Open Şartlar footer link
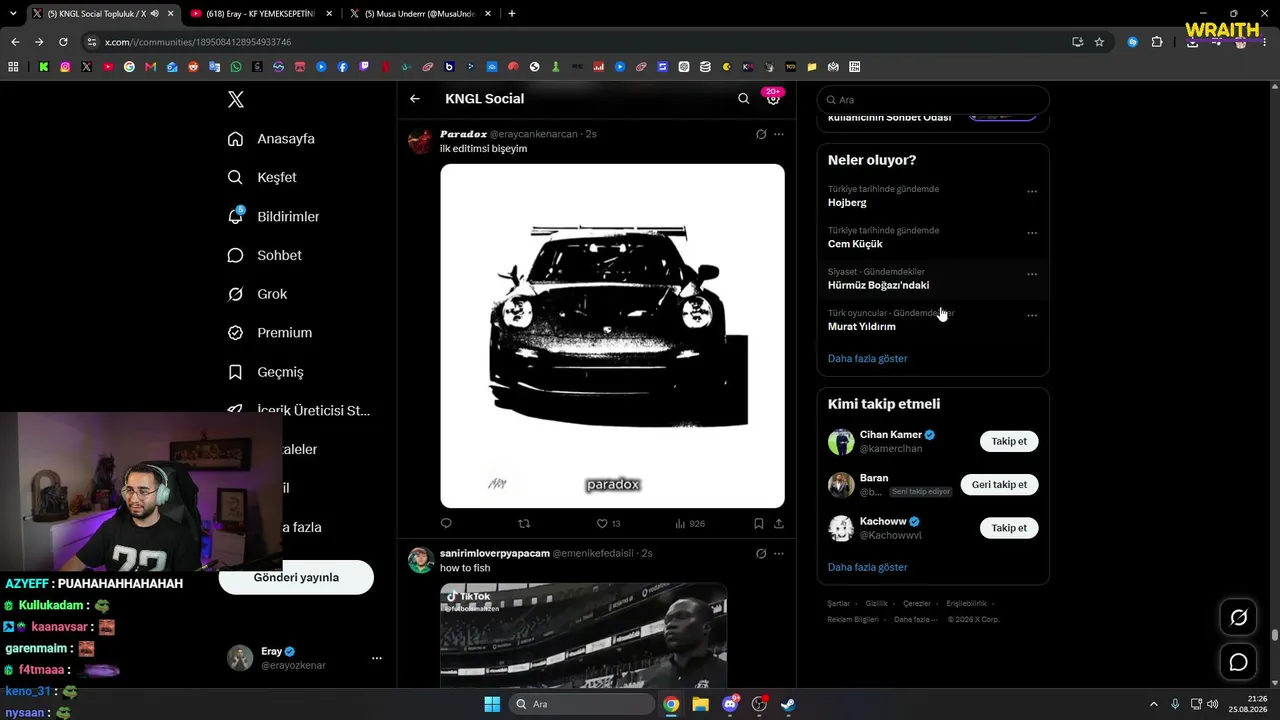1280x720 pixels. click(x=838, y=604)
